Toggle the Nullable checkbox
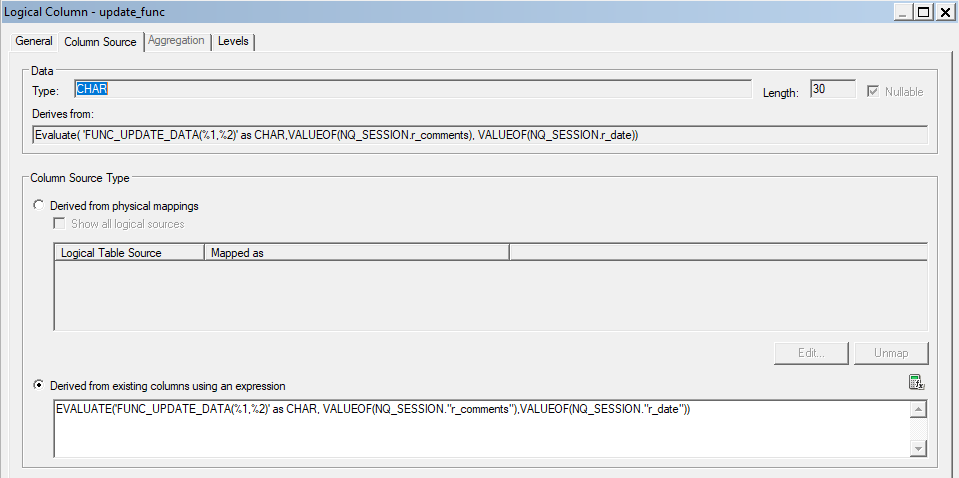 click(872, 92)
